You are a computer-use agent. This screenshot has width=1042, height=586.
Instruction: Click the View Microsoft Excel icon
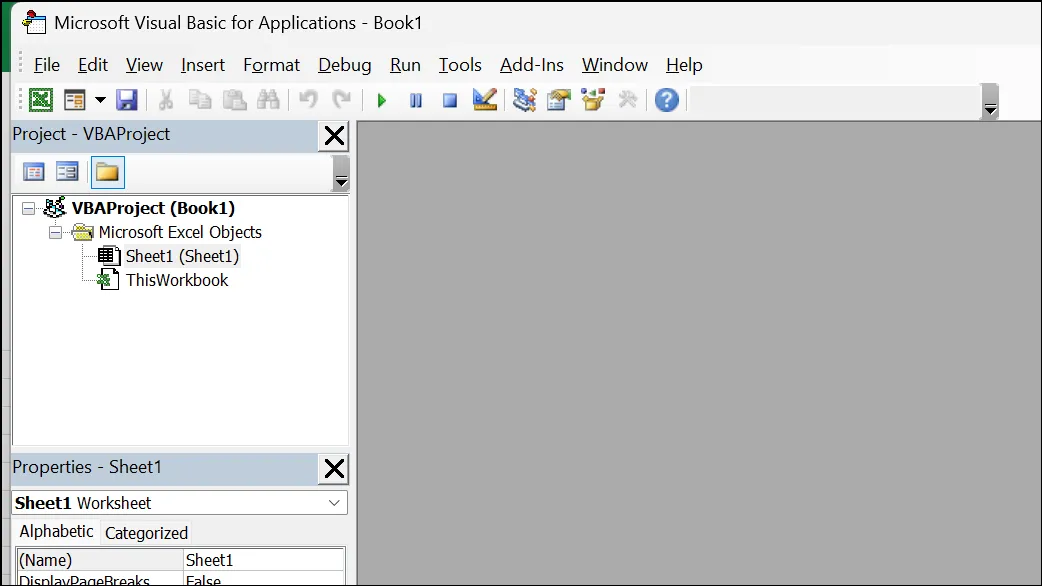41,100
